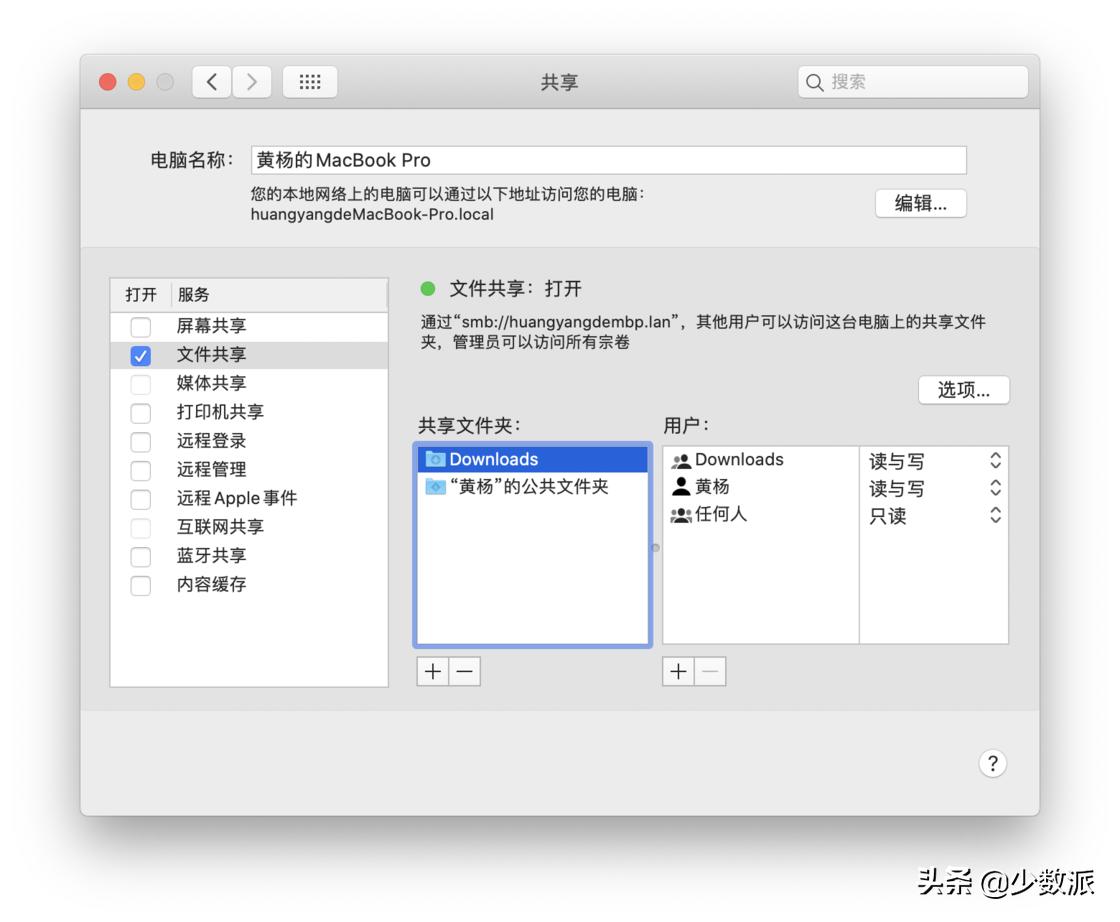Click the back navigation arrow
This screenshot has width=1120, height=922.
click(x=211, y=81)
